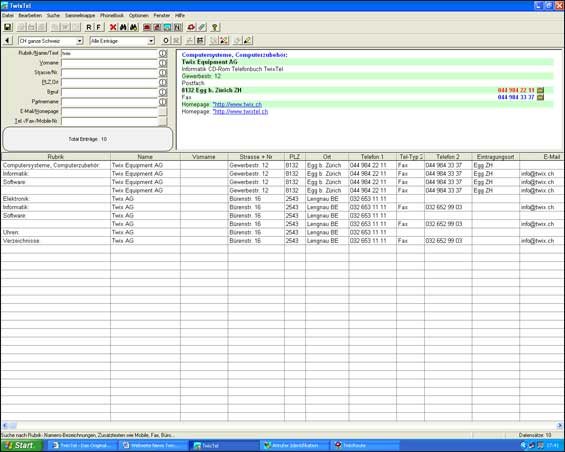
Task: Sort by the Telefon 1 column header
Action: click(x=372, y=157)
